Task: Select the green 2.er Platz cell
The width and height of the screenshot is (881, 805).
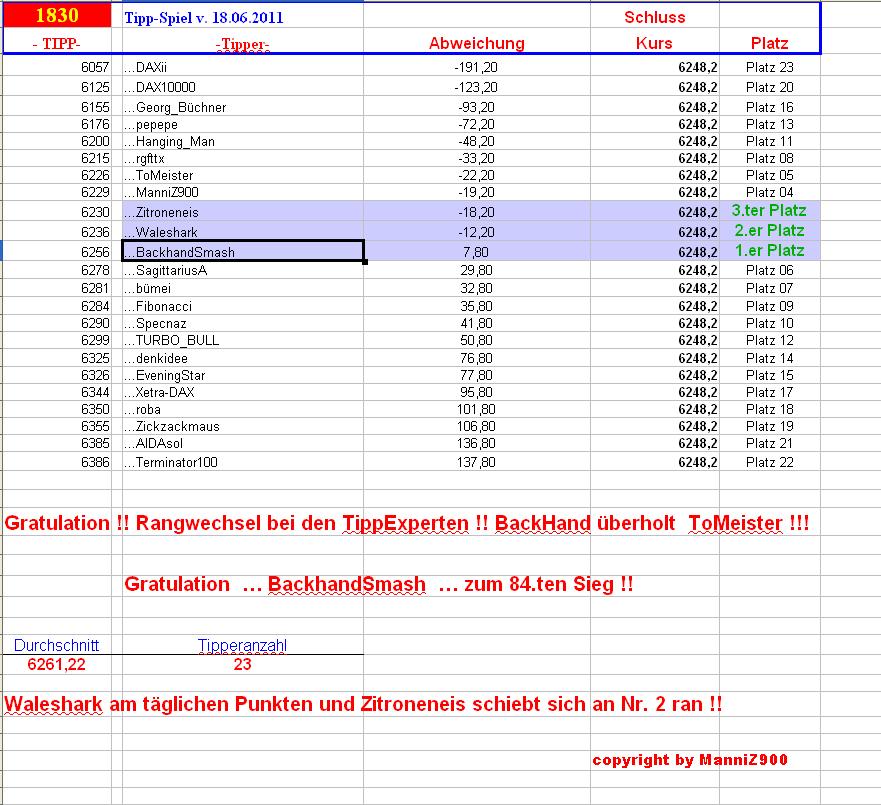Action: click(769, 230)
